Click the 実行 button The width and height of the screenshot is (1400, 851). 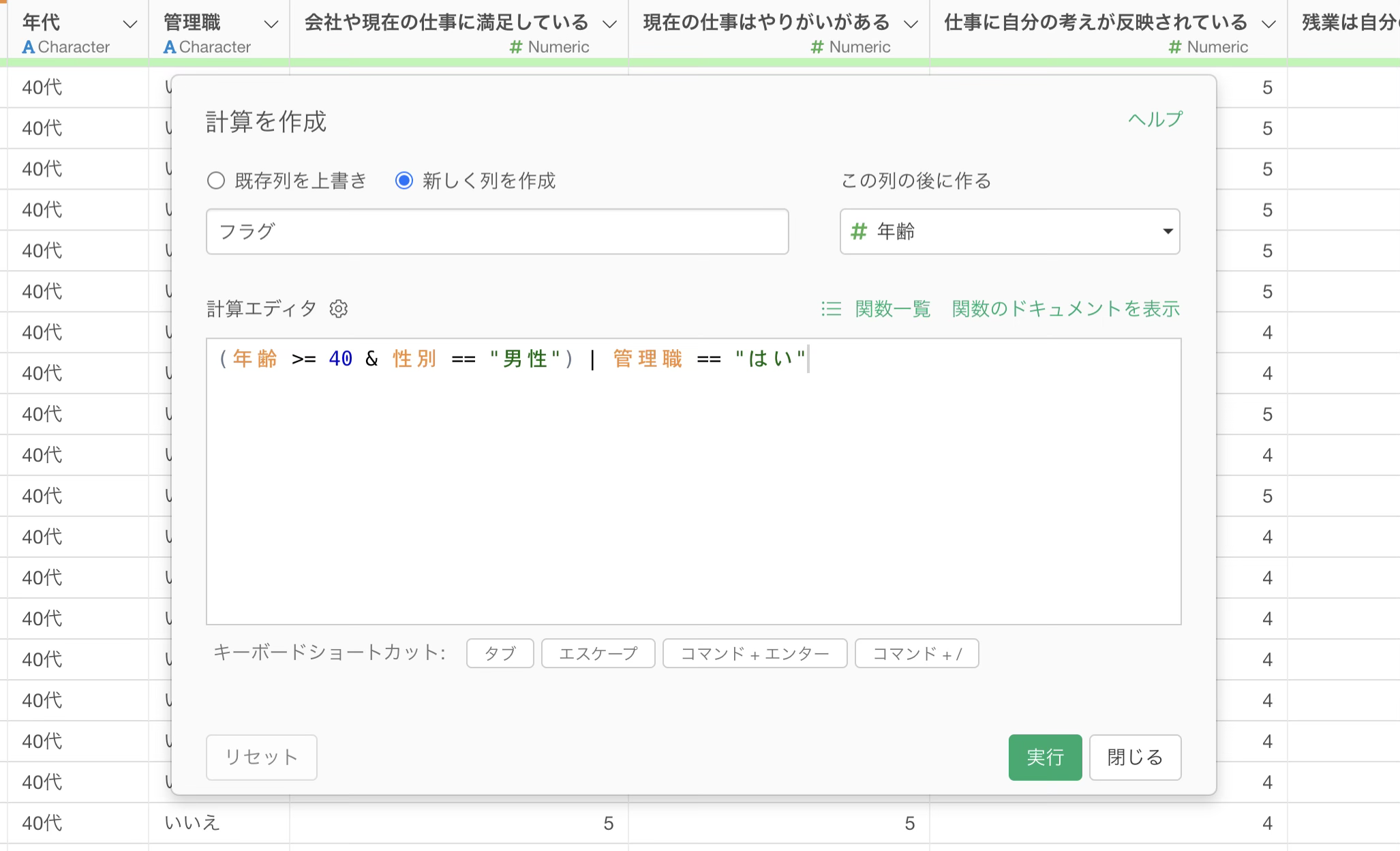[1044, 757]
